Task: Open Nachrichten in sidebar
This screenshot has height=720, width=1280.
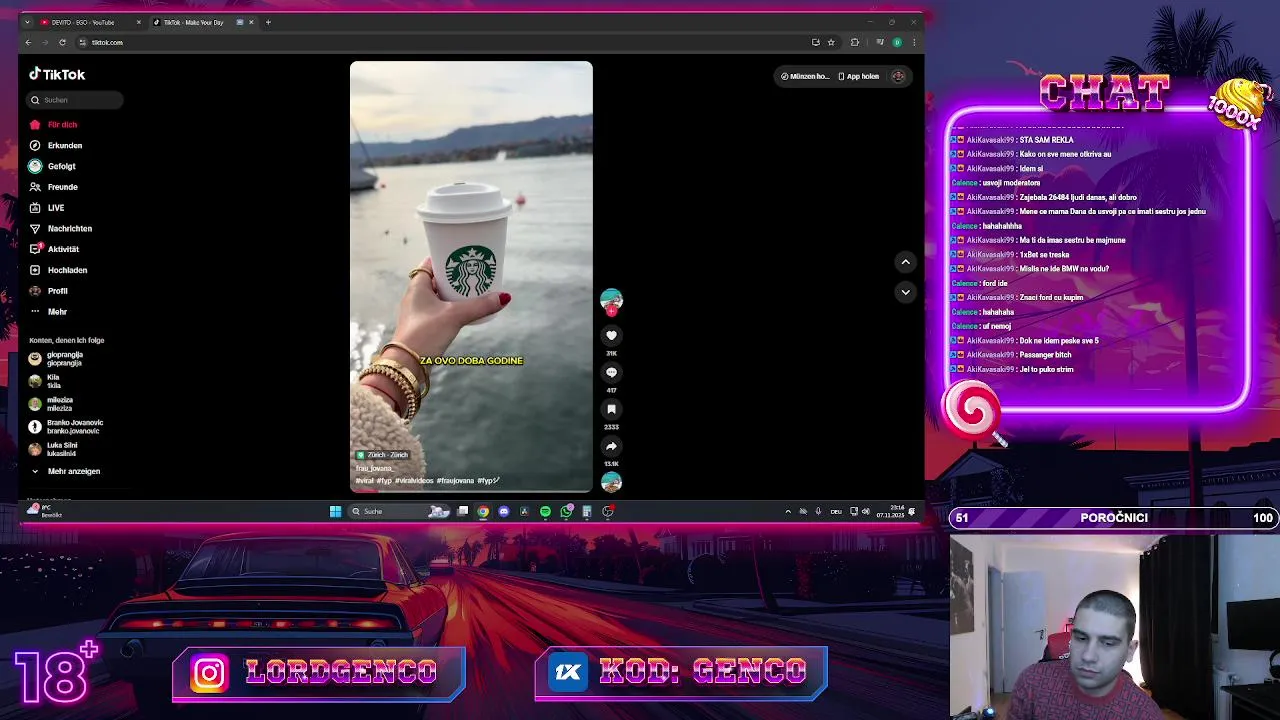Action: coord(61,229)
